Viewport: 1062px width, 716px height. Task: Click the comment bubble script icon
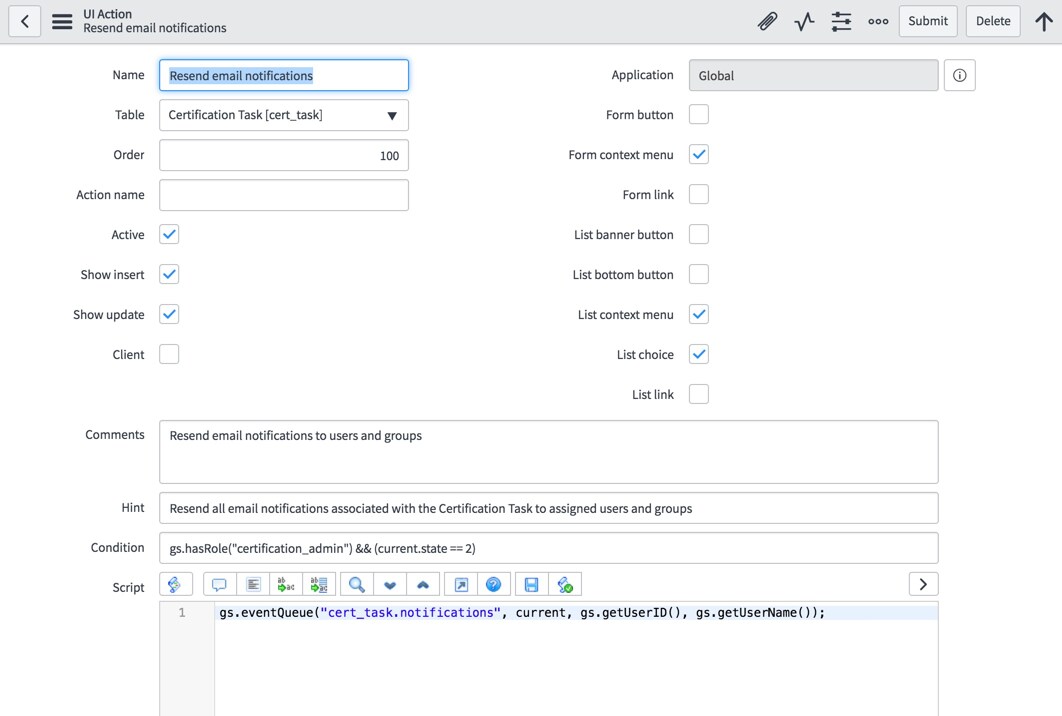(x=219, y=585)
